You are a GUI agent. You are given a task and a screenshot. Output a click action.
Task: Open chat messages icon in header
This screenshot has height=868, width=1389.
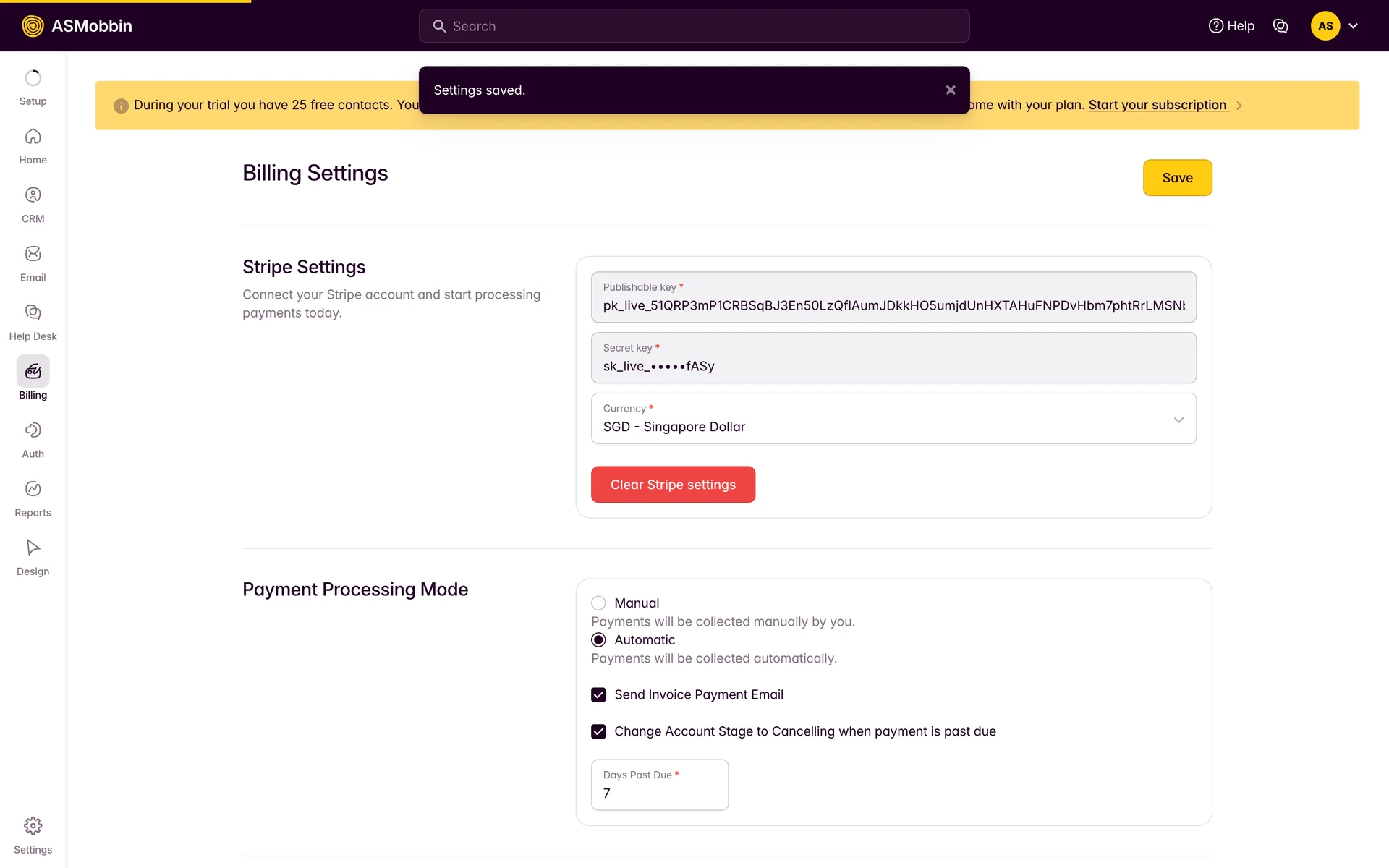1280,26
